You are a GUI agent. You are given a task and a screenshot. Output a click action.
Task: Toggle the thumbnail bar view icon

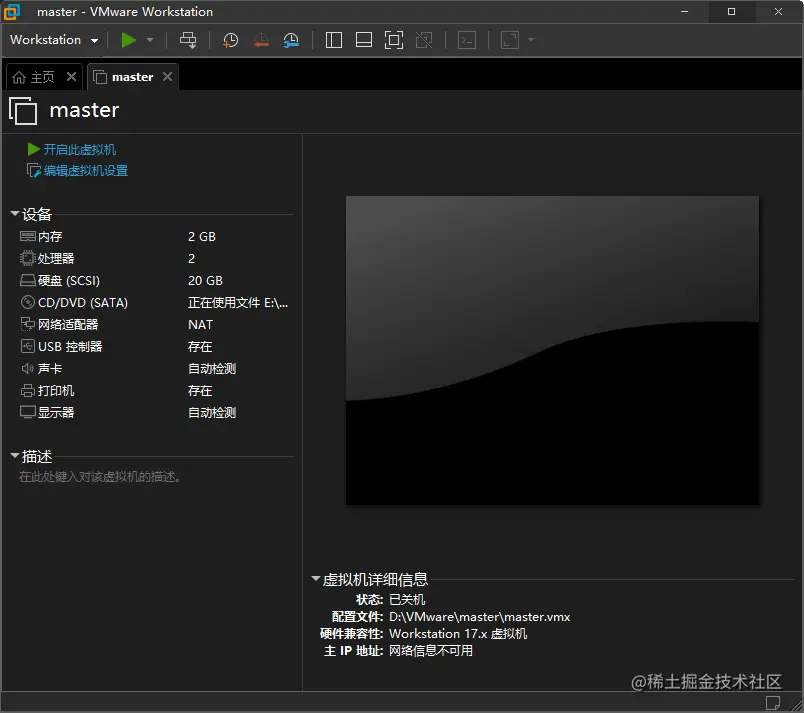click(364, 40)
